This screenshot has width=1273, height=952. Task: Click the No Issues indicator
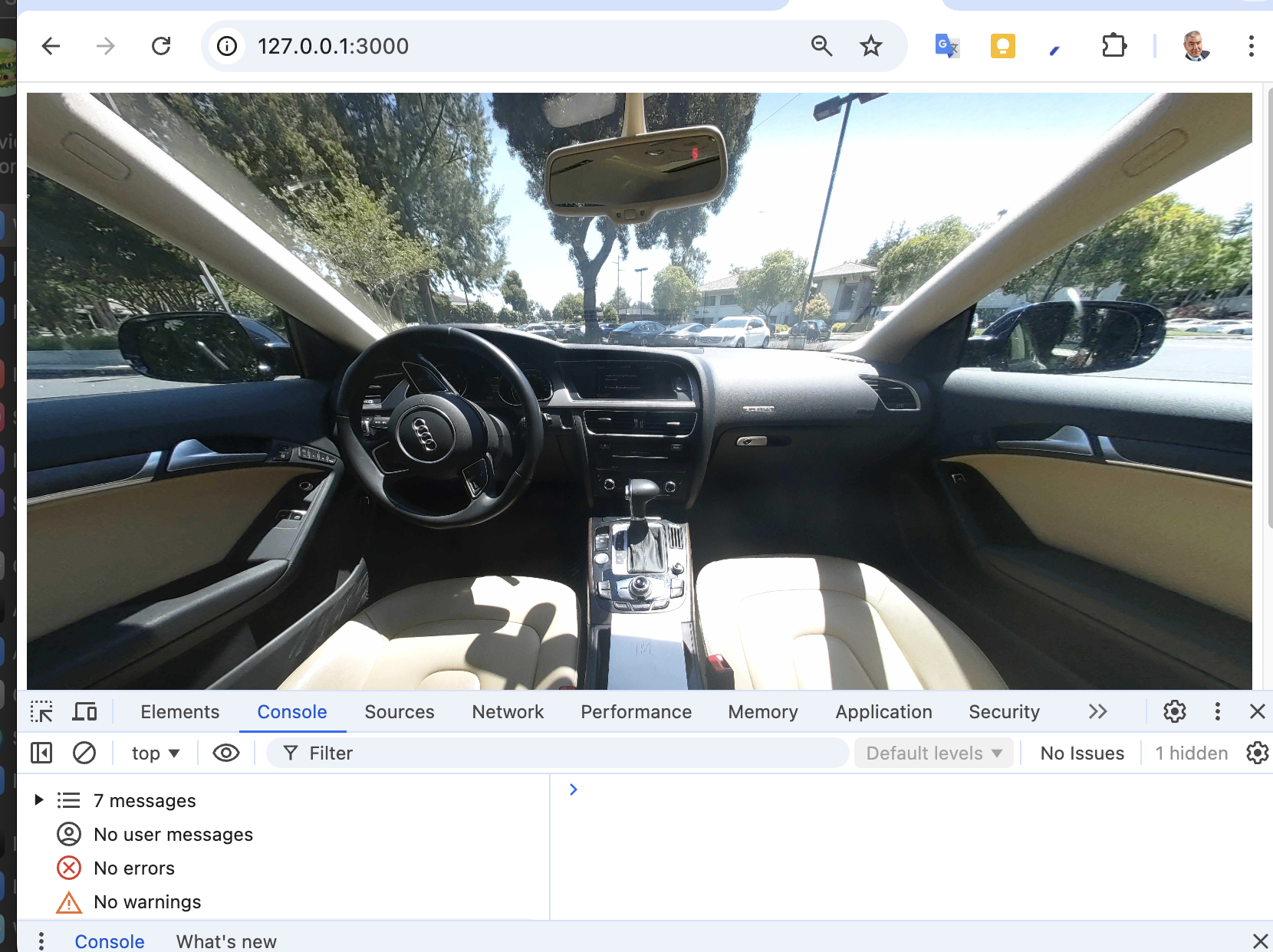coord(1082,753)
